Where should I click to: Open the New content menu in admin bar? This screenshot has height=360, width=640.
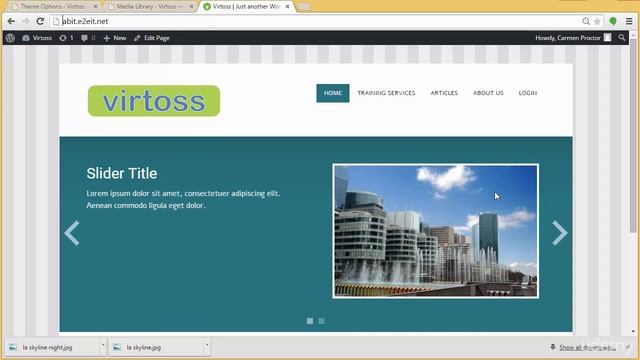pos(115,38)
